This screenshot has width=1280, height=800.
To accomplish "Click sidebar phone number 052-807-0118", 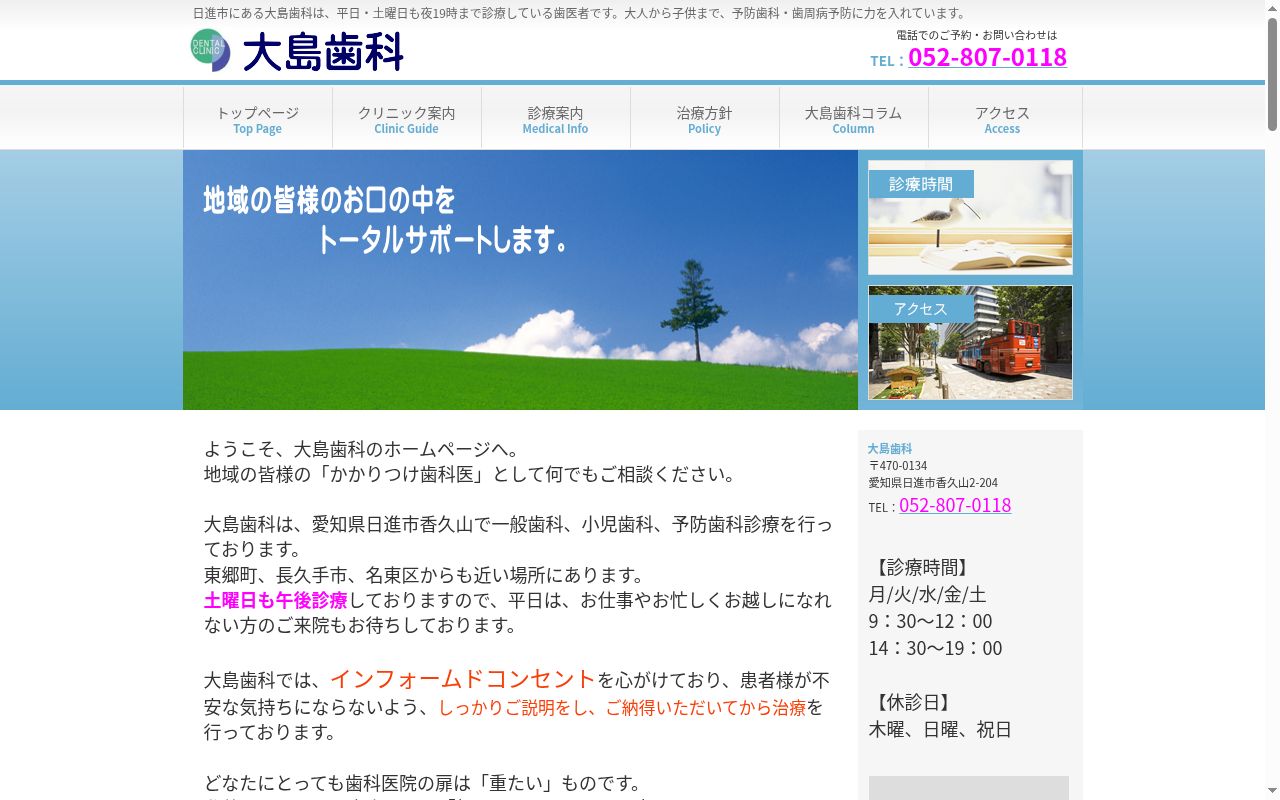I will 955,505.
